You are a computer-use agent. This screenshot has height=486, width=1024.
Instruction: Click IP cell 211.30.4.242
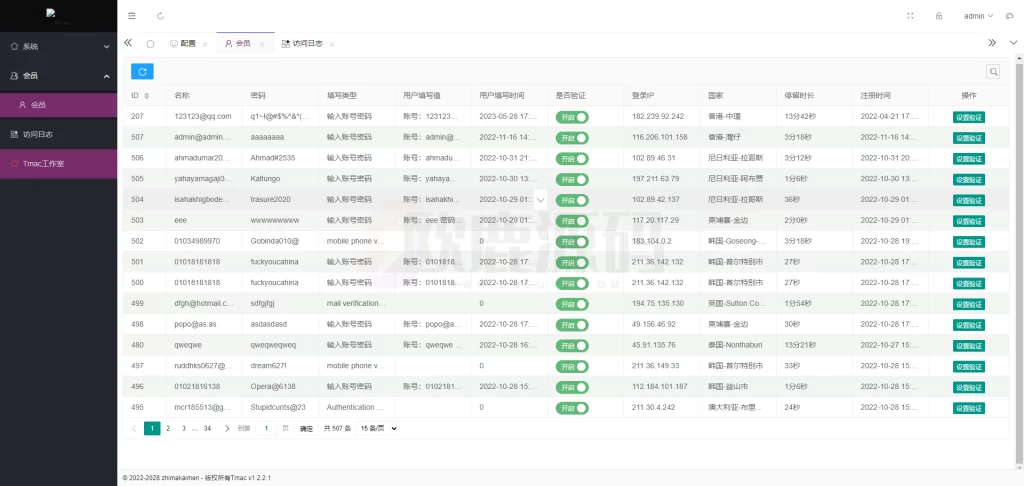[654, 407]
